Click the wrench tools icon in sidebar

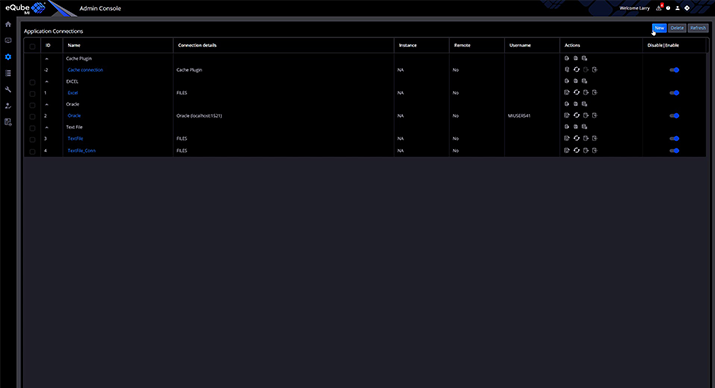(8, 89)
